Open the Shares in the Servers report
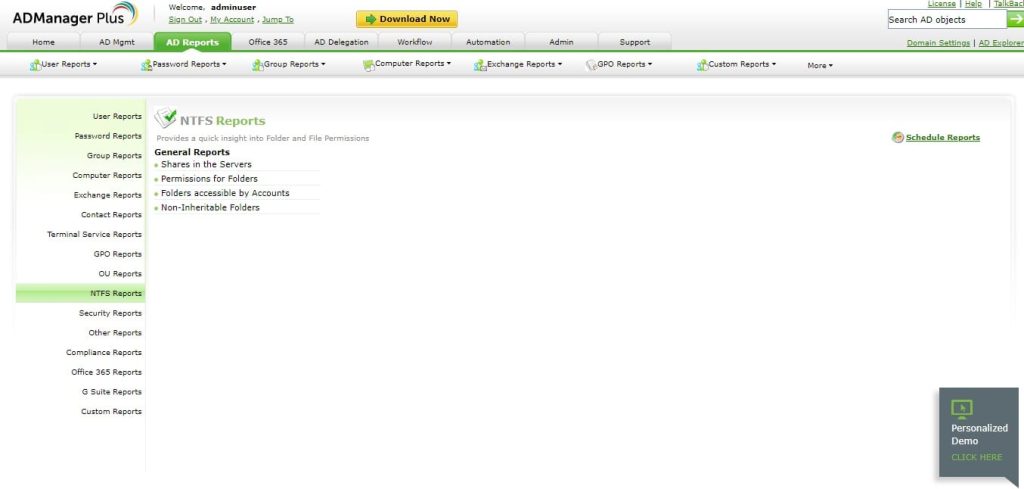The height and width of the screenshot is (489, 1024). 206,164
